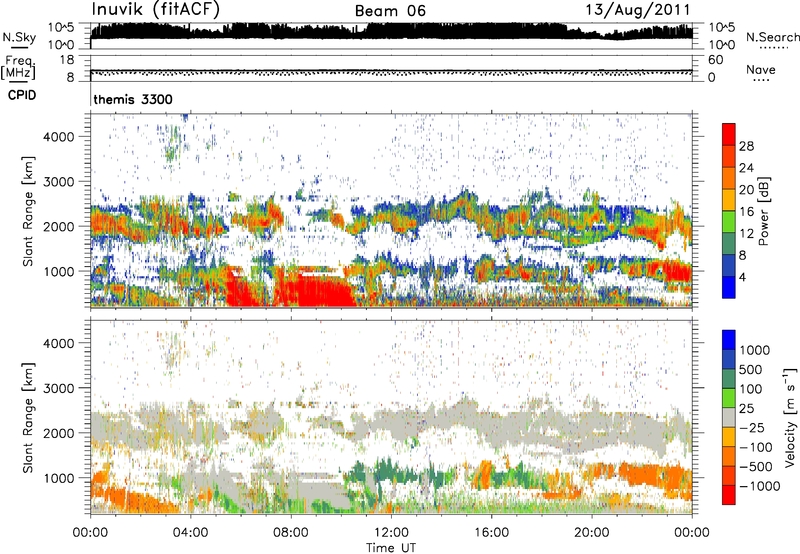Click the '20:00' time axis label
Viewport: 800px width, 554px height.
click(592, 533)
